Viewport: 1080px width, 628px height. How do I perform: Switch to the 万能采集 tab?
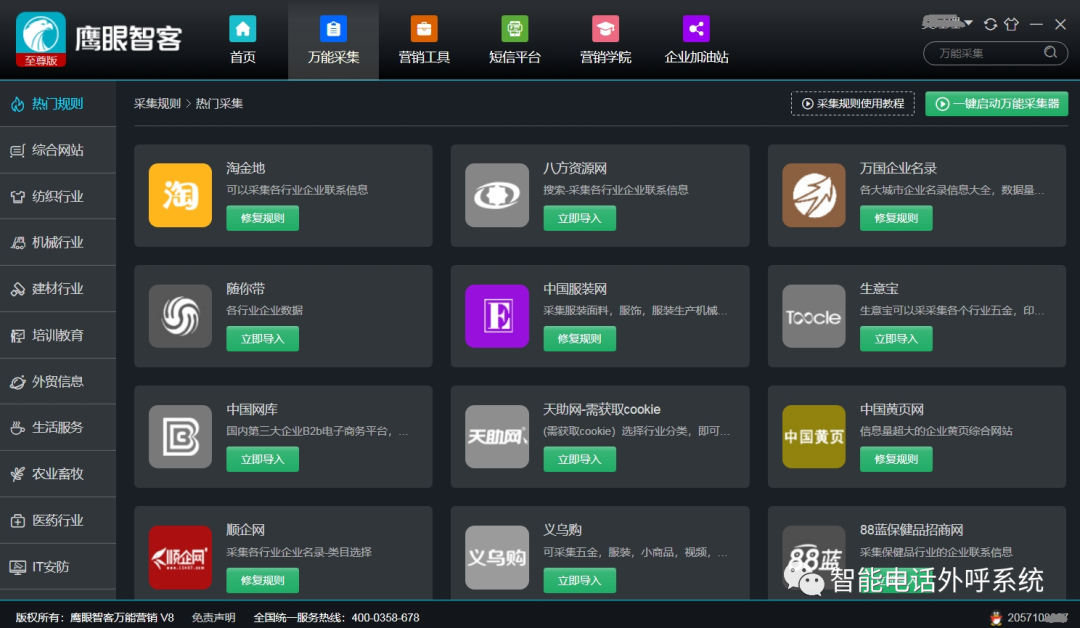click(x=333, y=40)
